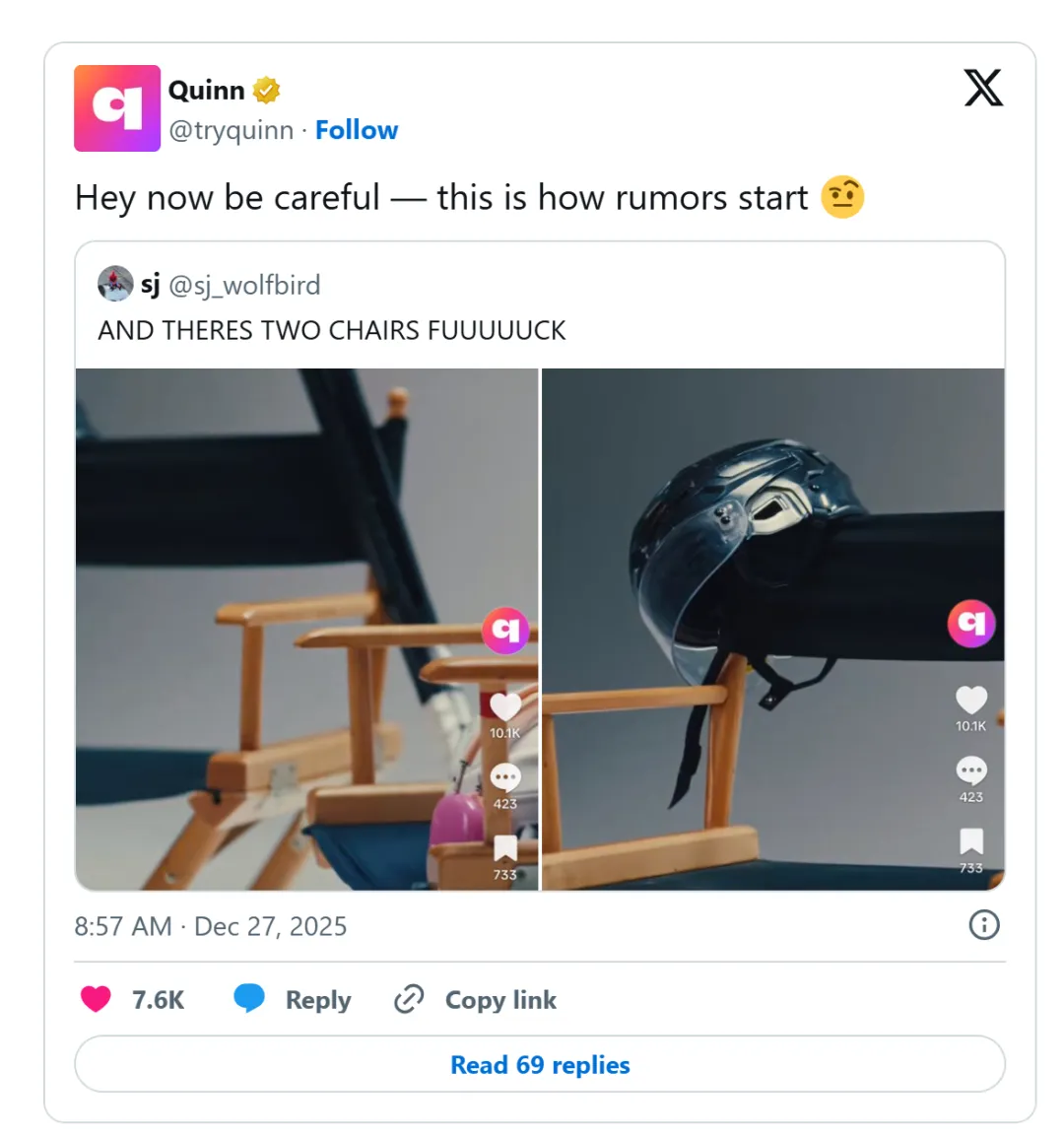Open Quinn's profile avatar
The height and width of the screenshot is (1136, 1064).
(117, 108)
